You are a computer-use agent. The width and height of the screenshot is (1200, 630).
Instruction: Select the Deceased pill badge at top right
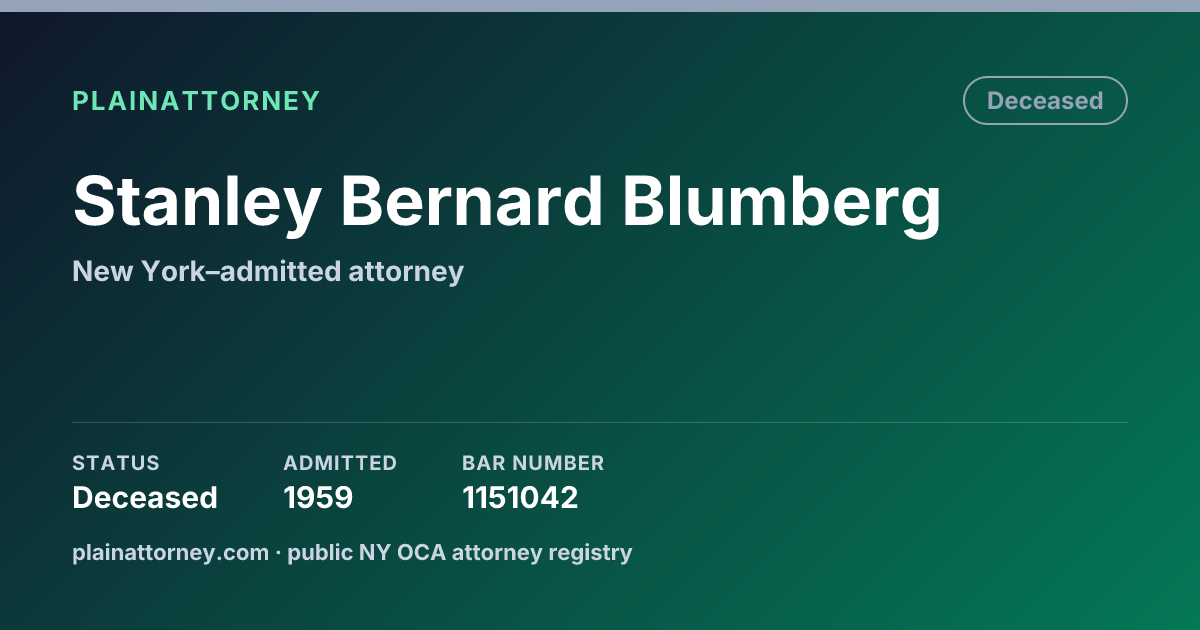coord(1045,101)
